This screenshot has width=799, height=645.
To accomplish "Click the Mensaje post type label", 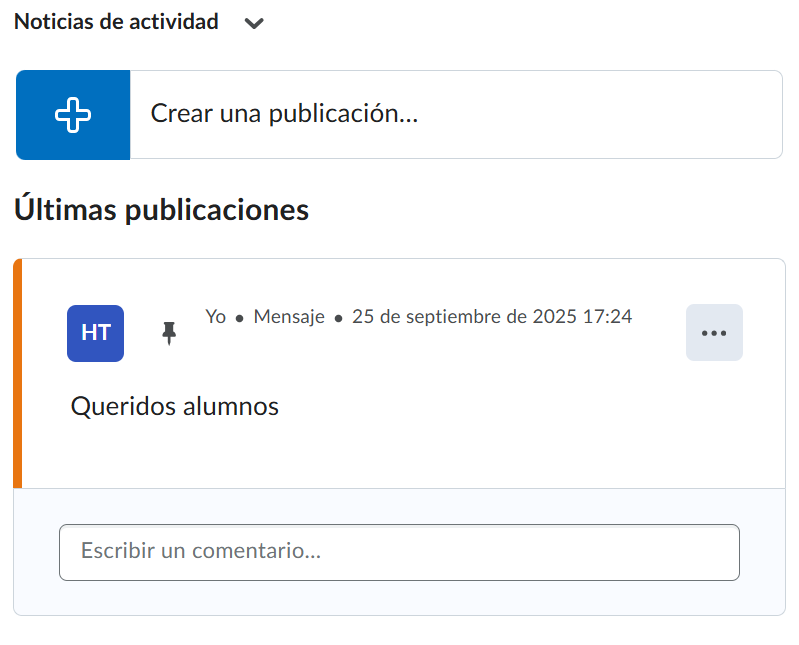I will coord(289,317).
